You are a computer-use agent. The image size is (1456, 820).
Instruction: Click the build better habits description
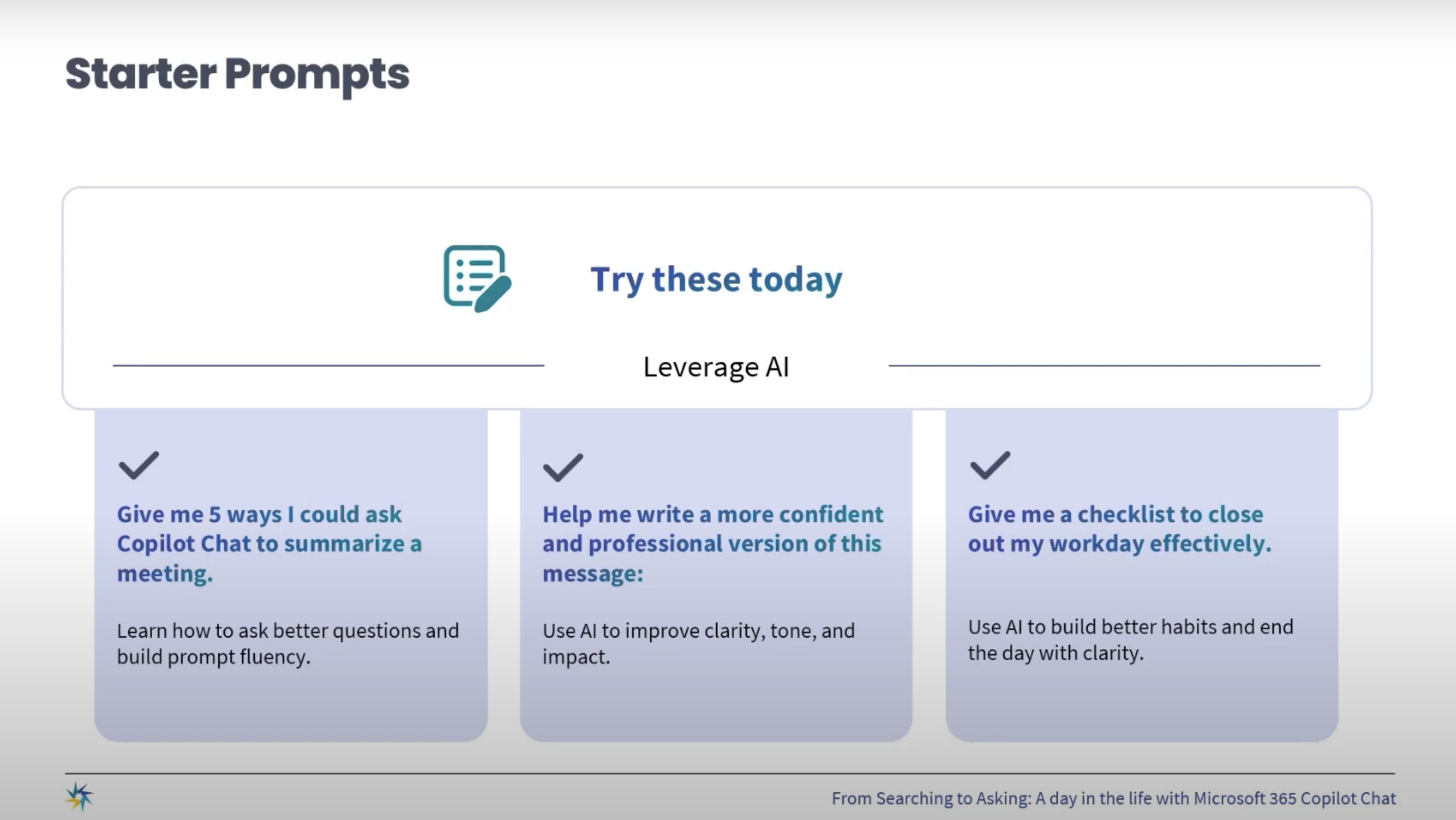coord(1130,640)
